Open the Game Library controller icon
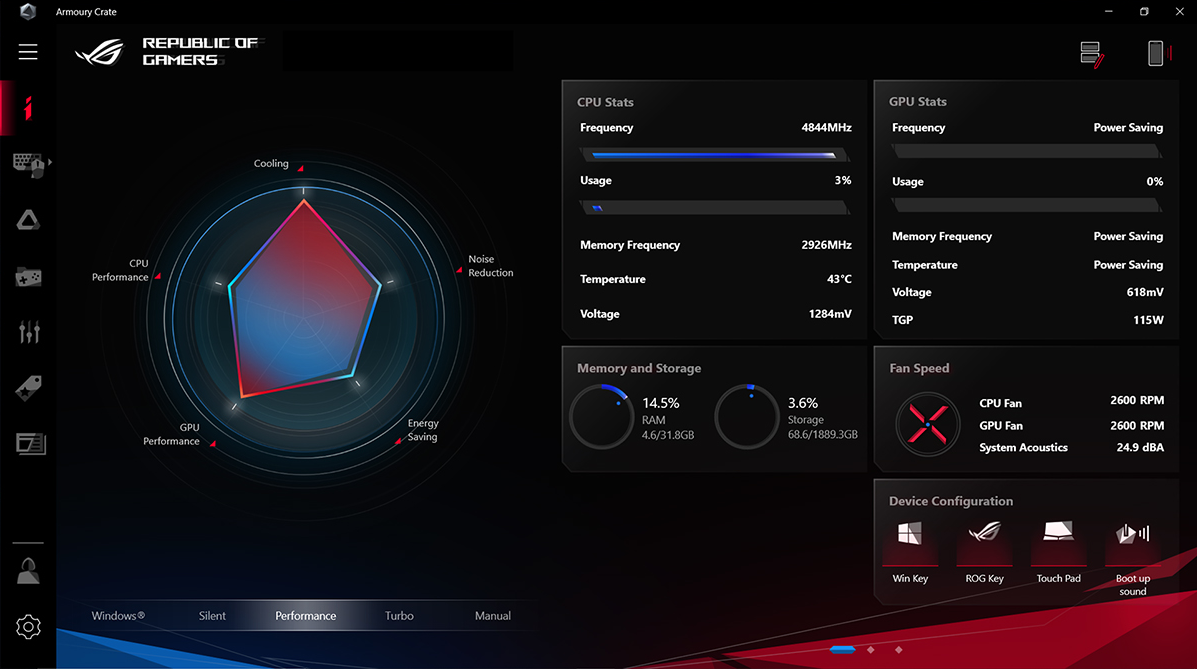Image resolution: width=1197 pixels, height=669 pixels. coord(29,276)
